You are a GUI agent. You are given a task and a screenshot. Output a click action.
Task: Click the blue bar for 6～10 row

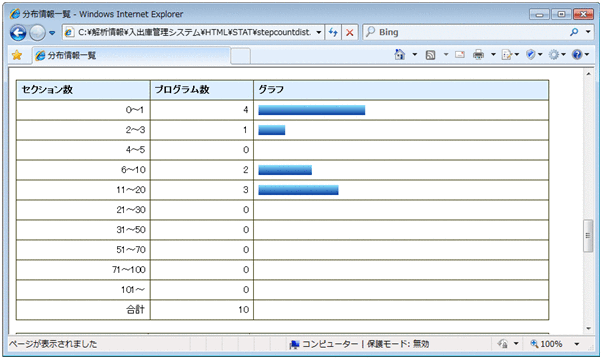[x=285, y=170]
